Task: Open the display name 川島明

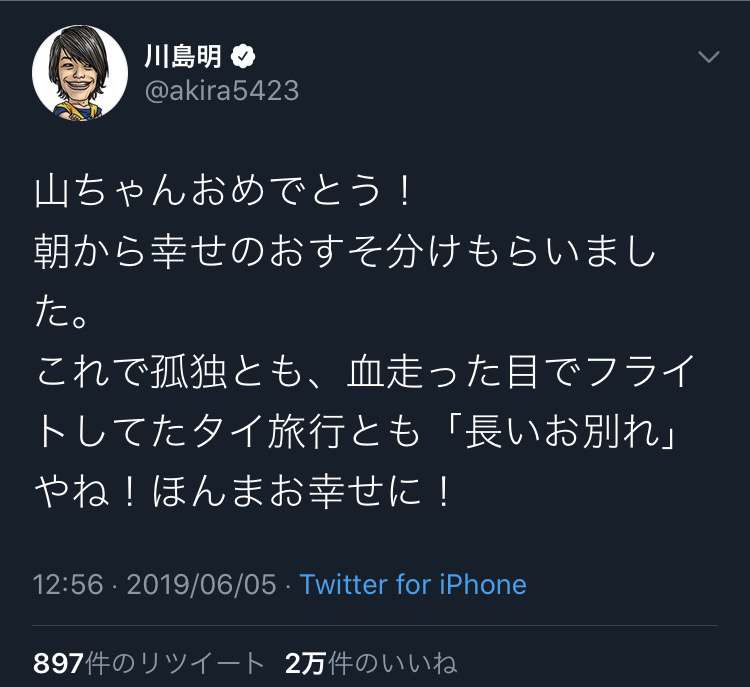Action: (184, 56)
